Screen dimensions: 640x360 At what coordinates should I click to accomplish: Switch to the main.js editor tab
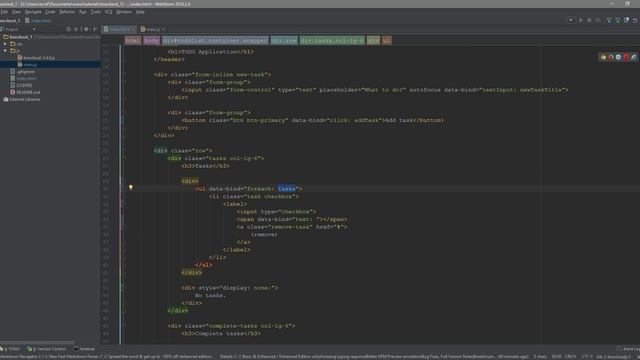pyautogui.click(x=152, y=29)
